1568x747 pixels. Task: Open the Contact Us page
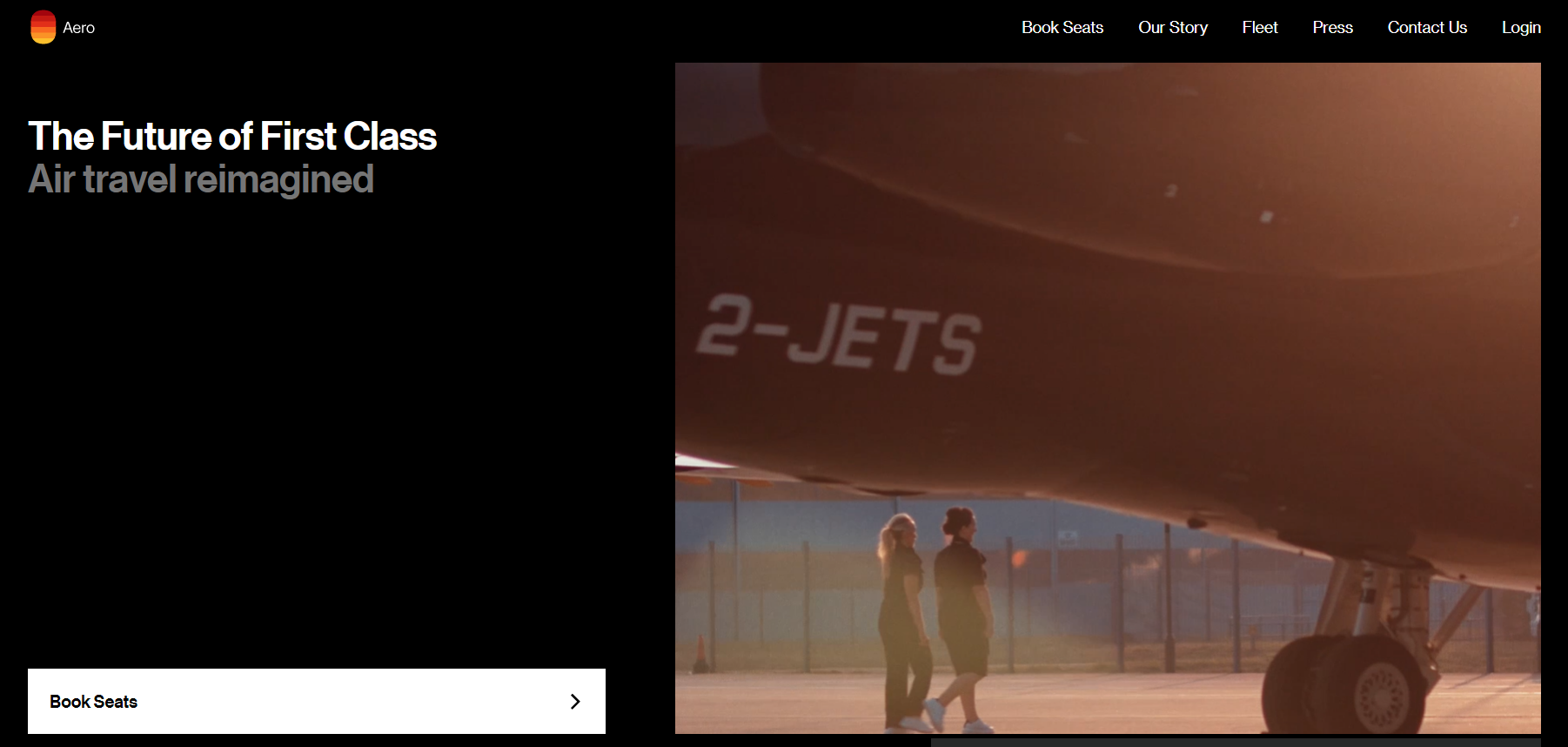pyautogui.click(x=1427, y=28)
